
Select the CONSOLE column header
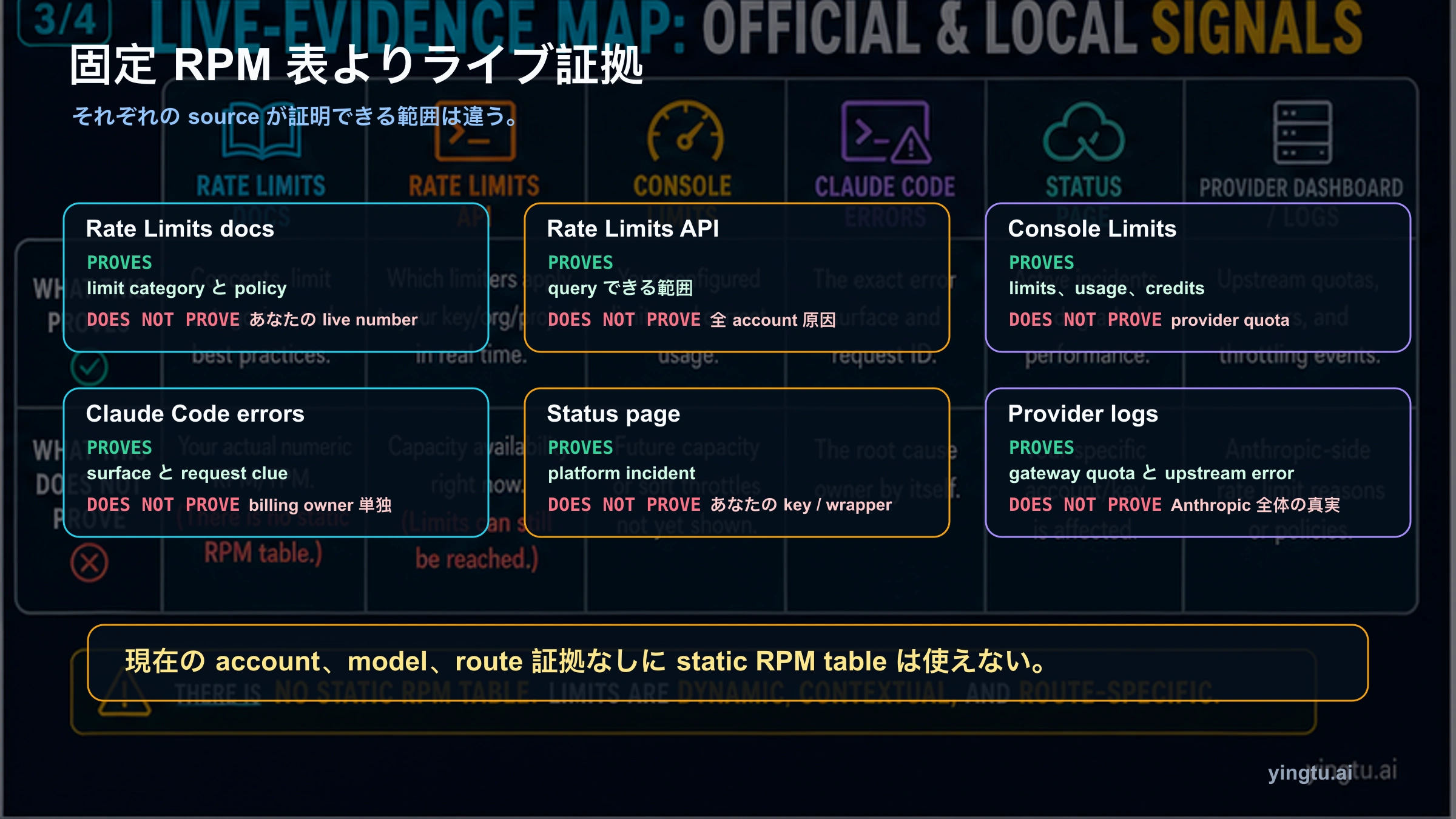[x=683, y=185]
